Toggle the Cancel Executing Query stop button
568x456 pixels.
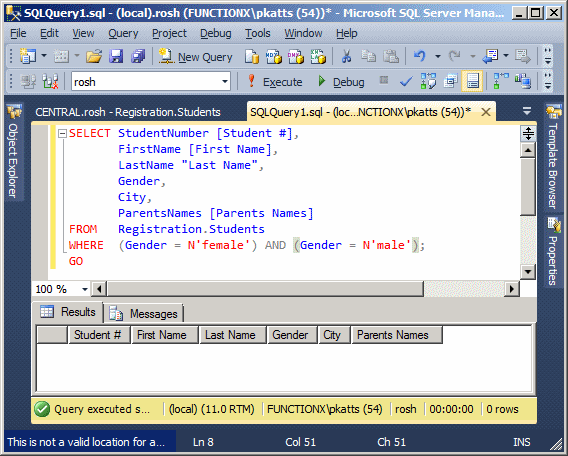384,80
